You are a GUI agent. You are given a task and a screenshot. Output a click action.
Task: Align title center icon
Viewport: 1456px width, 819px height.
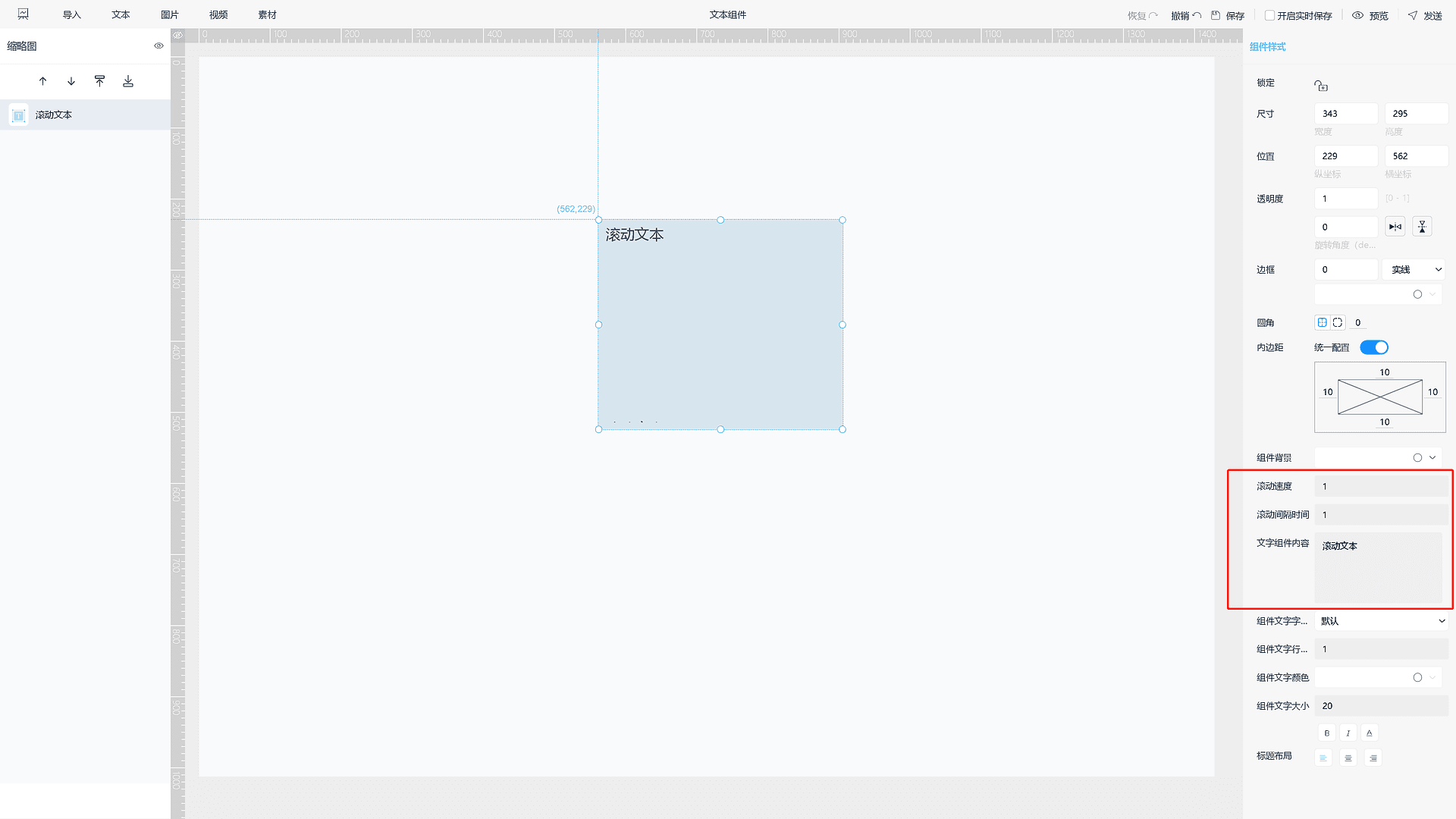click(1348, 758)
